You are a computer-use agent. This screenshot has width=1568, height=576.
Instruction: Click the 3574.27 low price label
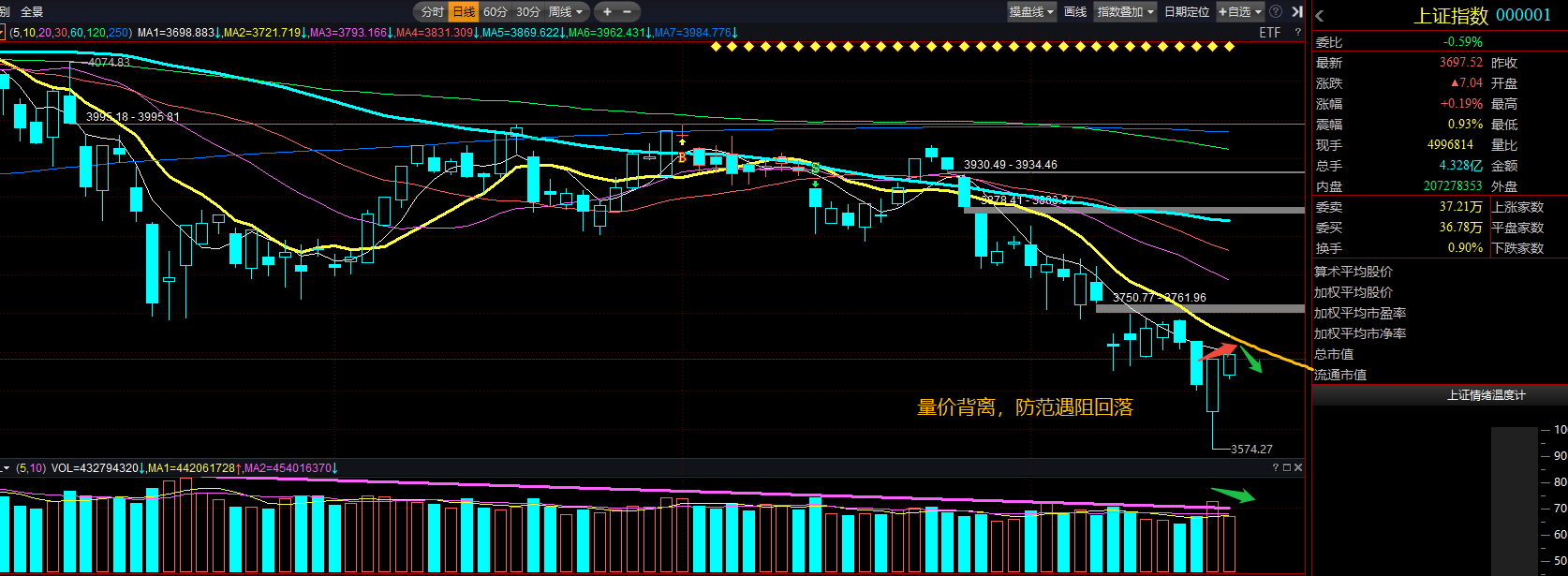1251,450
